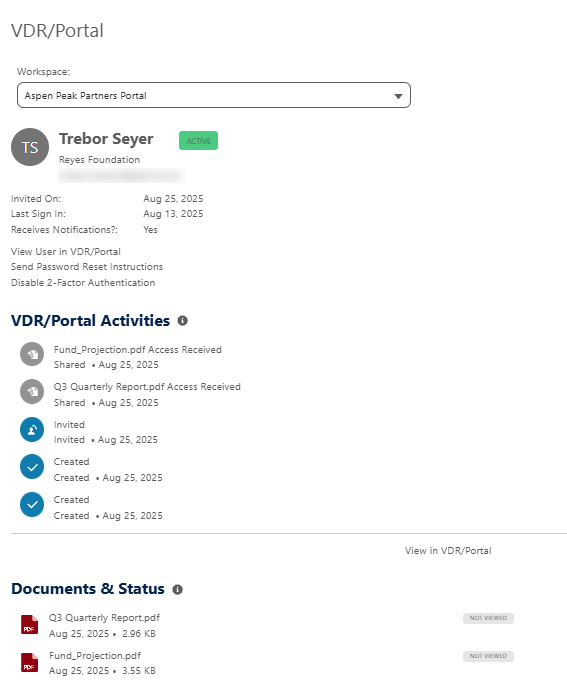Click the Invited activity user icon
This screenshot has height=686, width=567.
pyautogui.click(x=32, y=430)
